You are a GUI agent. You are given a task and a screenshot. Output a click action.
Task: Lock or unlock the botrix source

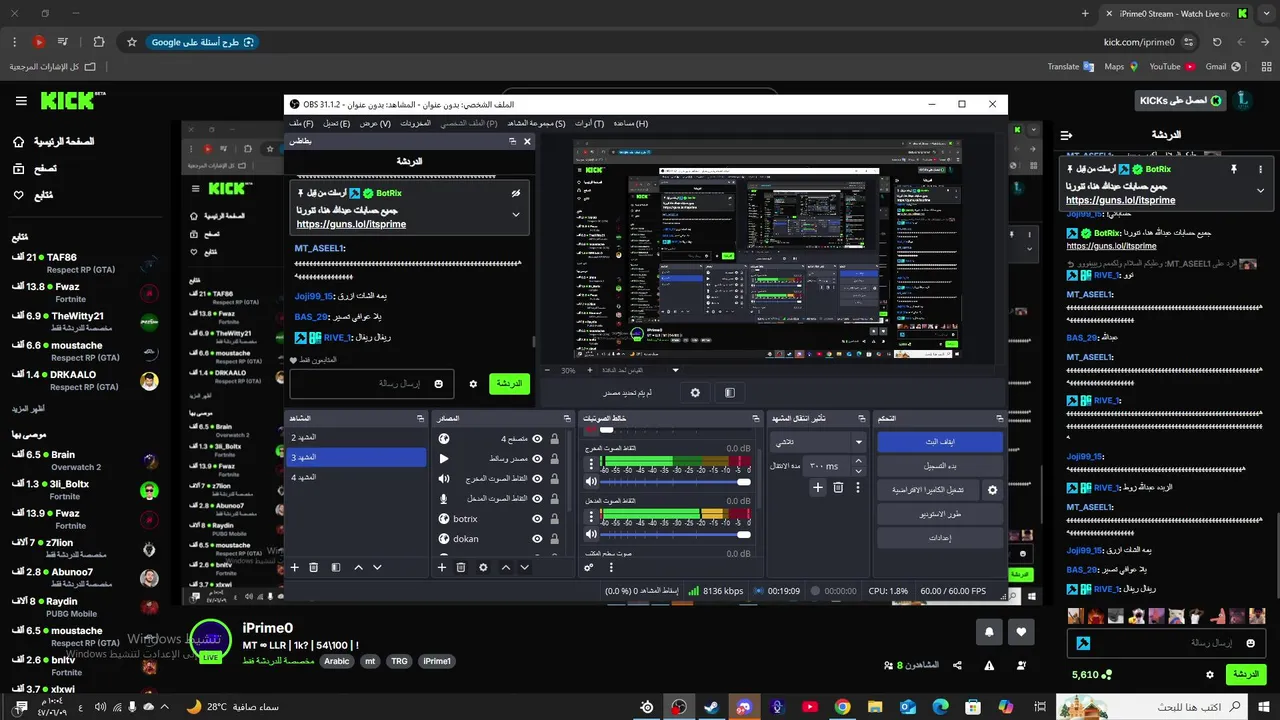554,519
